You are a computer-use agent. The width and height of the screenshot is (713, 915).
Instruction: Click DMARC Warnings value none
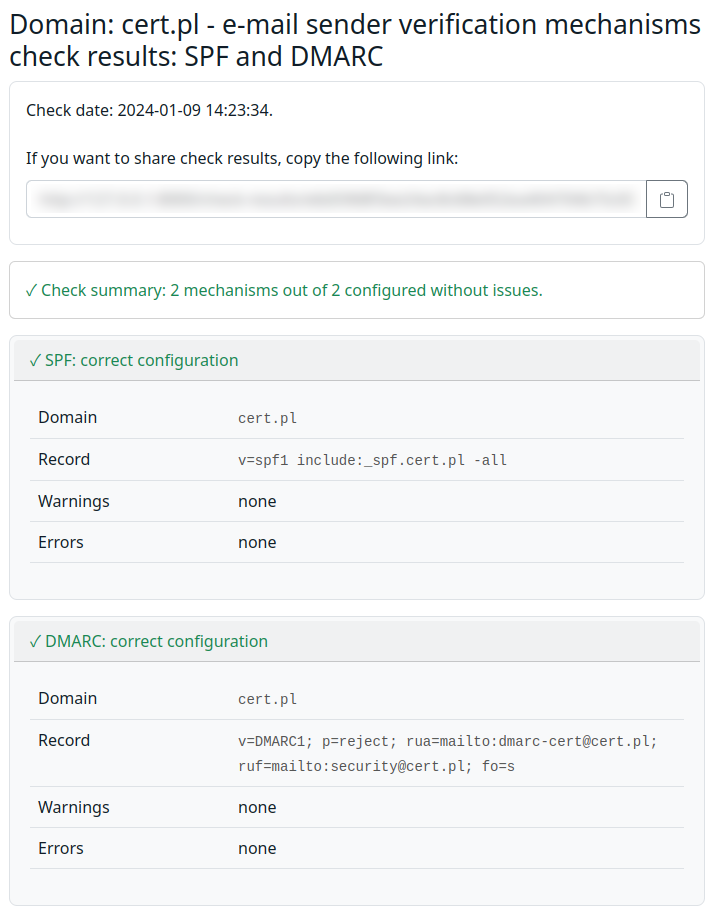(x=257, y=807)
